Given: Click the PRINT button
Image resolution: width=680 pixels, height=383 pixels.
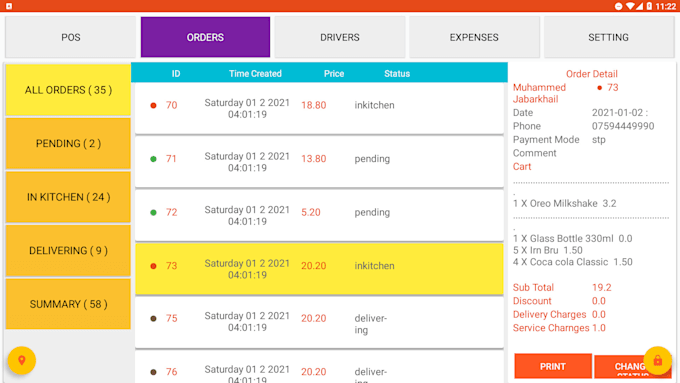Looking at the screenshot, I should (553, 367).
